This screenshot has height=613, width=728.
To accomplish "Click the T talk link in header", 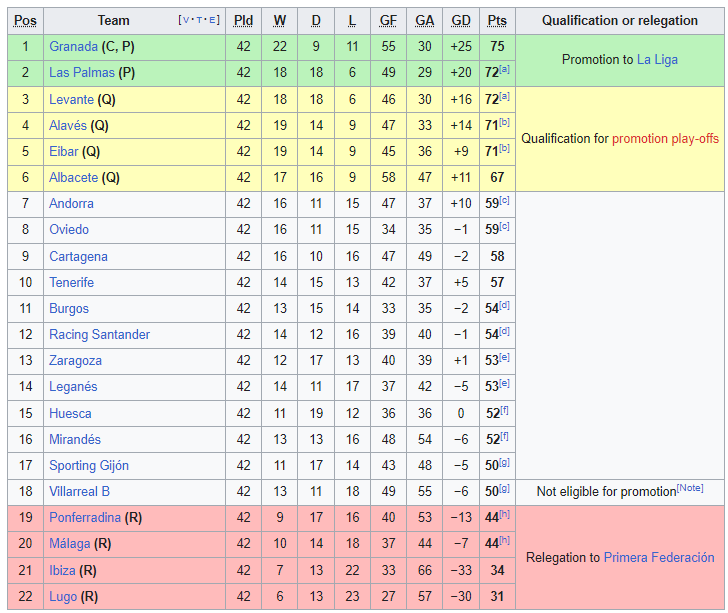I will point(199,20).
